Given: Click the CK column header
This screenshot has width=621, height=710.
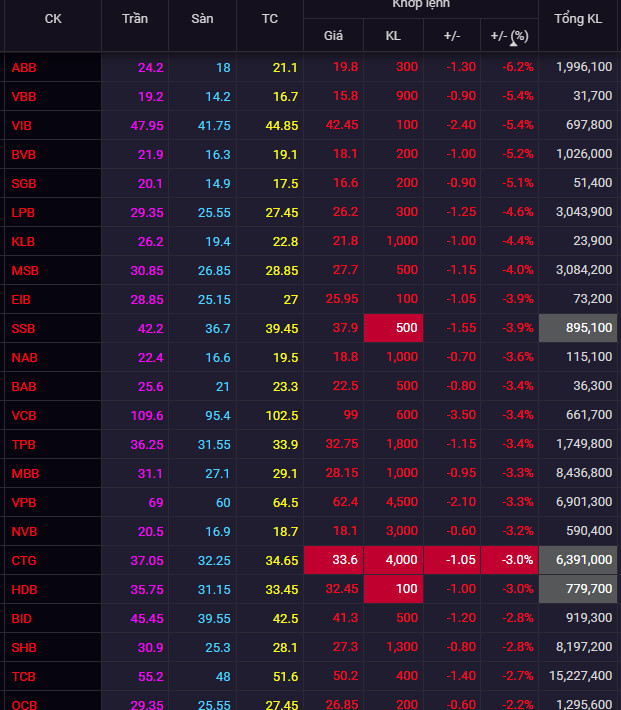Looking at the screenshot, I should point(53,19).
